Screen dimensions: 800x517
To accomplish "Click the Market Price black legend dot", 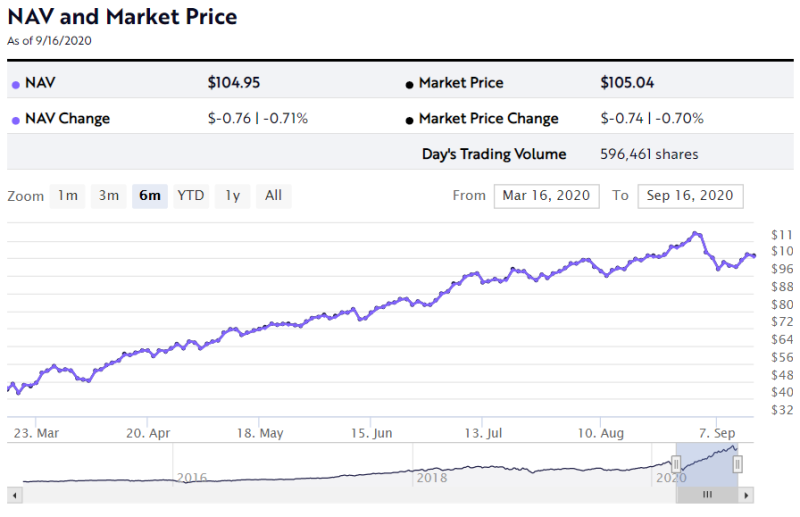I will point(410,85).
